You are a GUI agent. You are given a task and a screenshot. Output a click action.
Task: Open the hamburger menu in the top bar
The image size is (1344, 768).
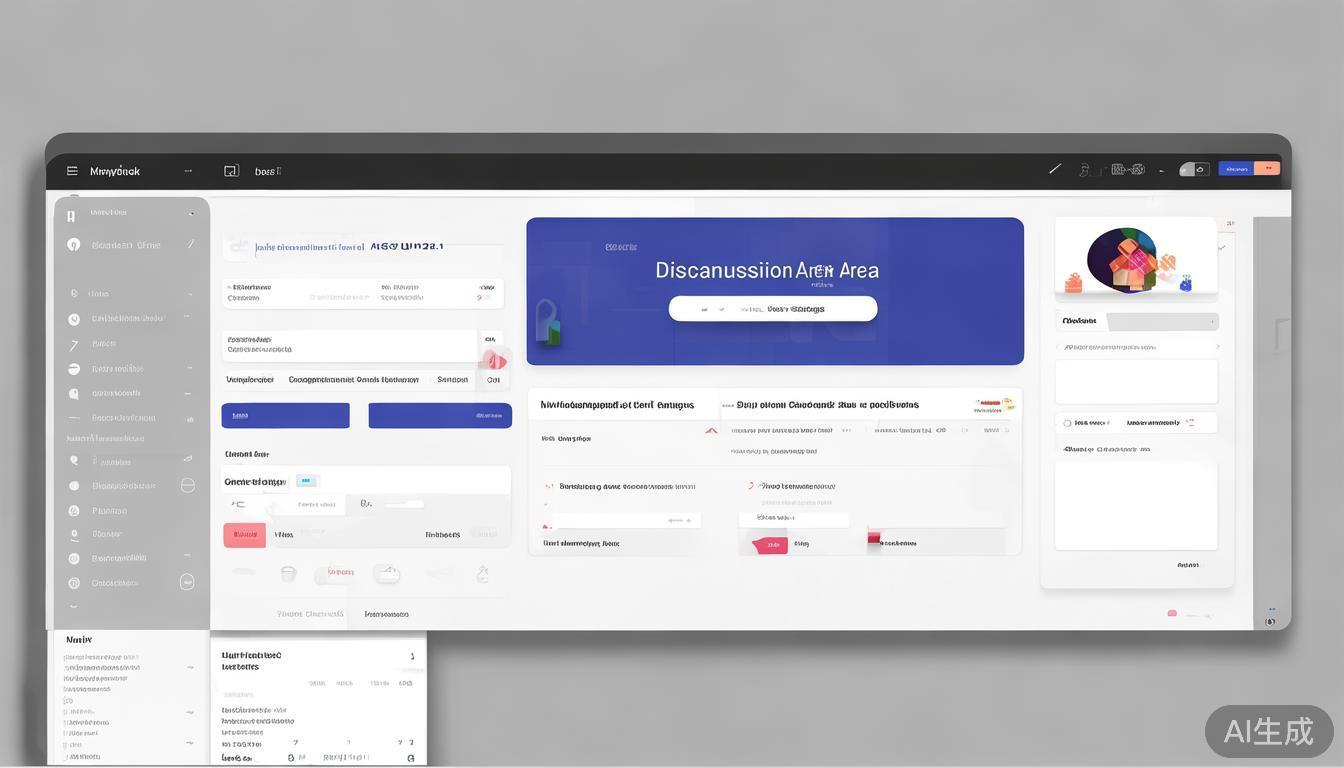[72, 171]
